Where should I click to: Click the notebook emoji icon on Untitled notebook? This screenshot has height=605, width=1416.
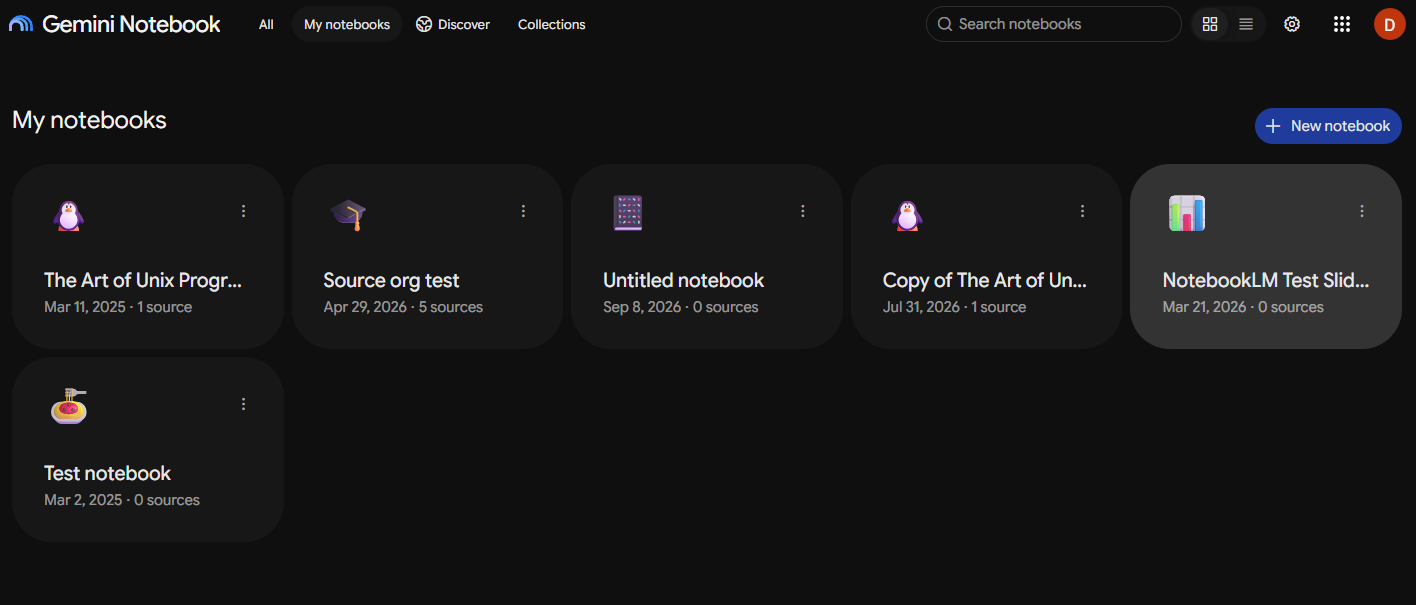pyautogui.click(x=627, y=213)
